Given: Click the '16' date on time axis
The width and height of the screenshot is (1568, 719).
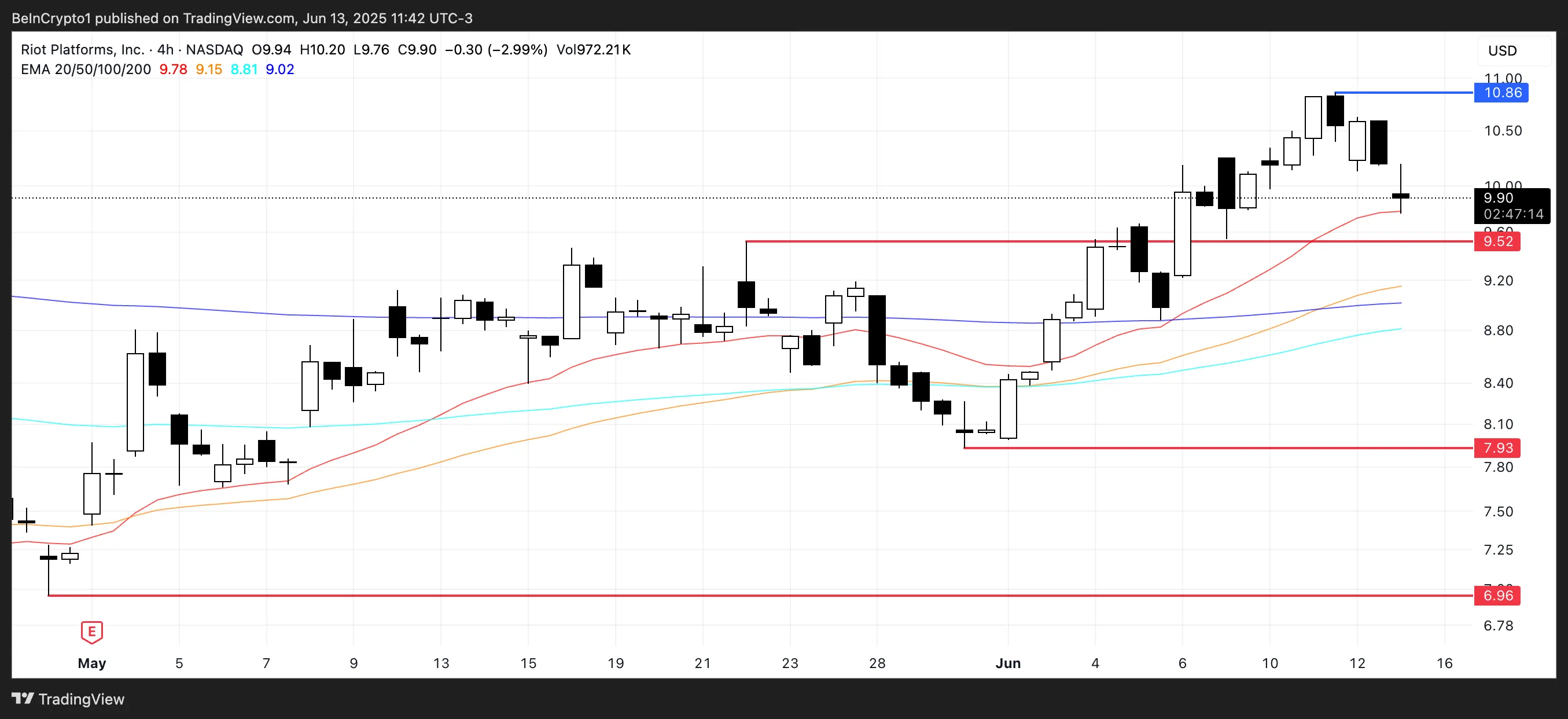Looking at the screenshot, I should click(1445, 663).
